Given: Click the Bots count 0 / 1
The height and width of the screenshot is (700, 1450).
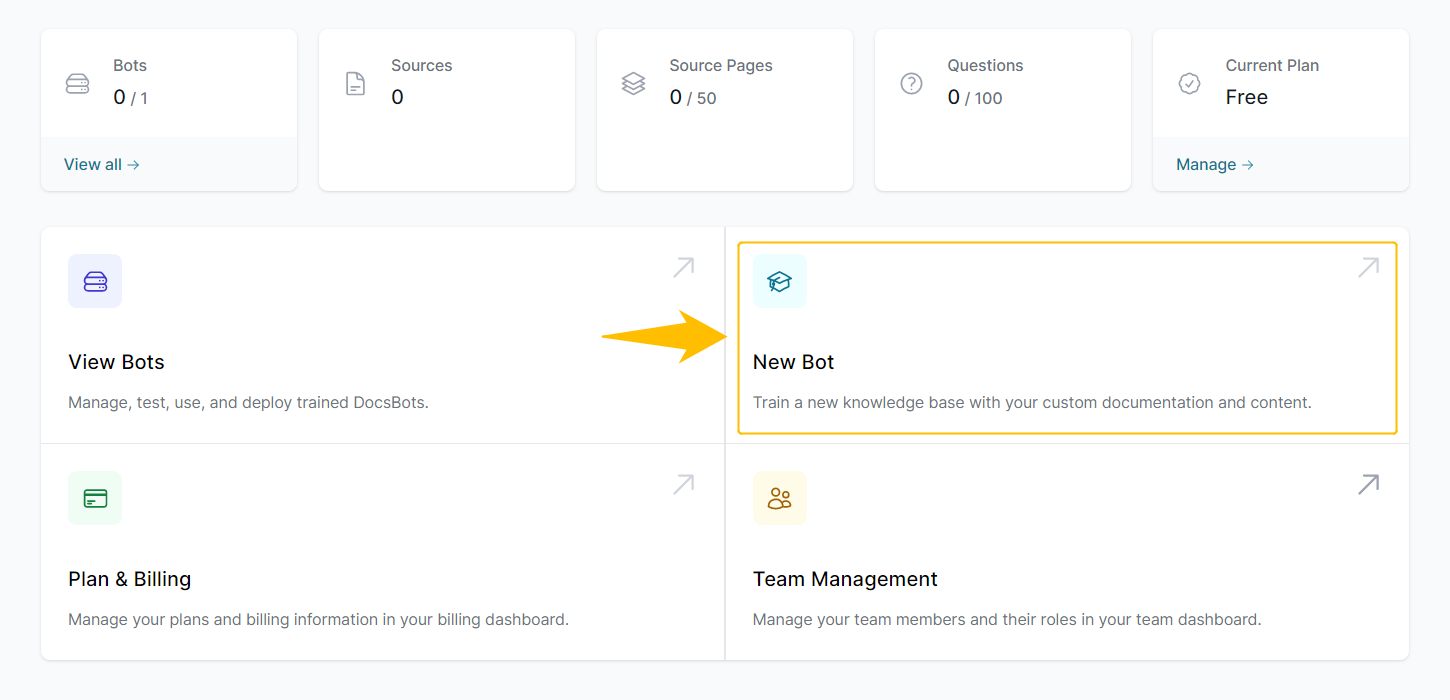Looking at the screenshot, I should pos(131,97).
